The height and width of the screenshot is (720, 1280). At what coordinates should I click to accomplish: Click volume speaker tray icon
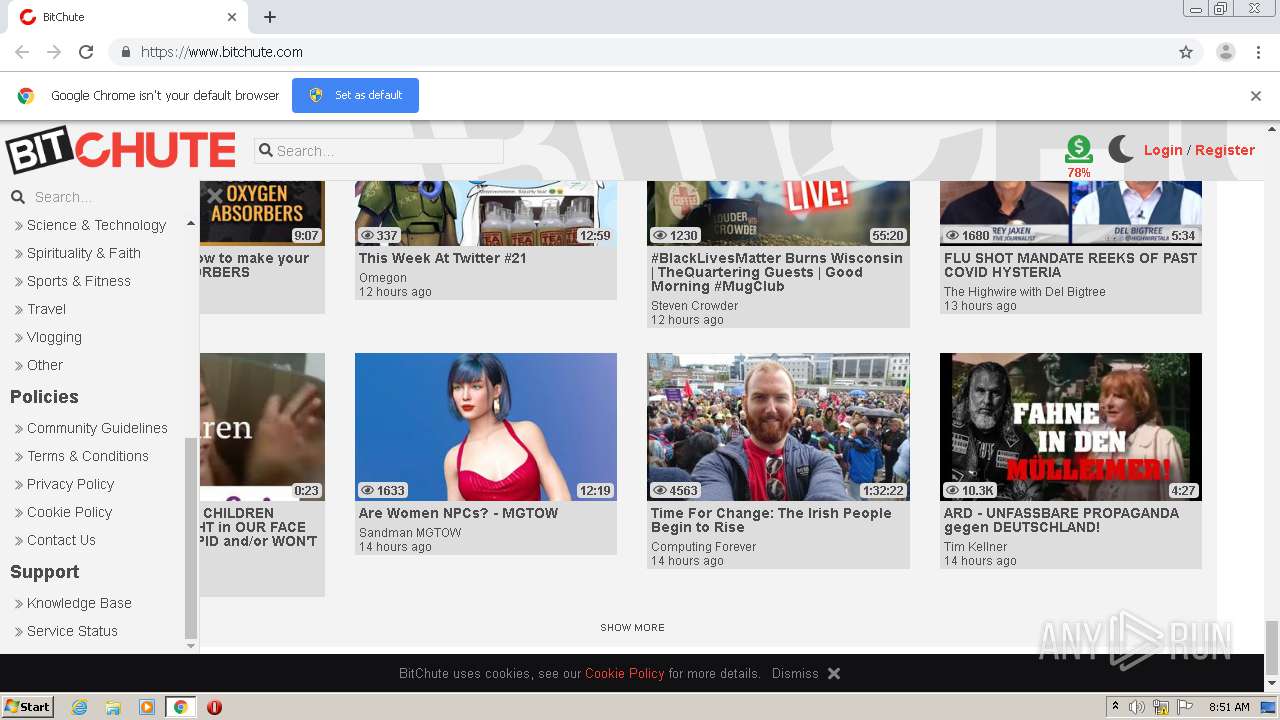pos(1137,707)
